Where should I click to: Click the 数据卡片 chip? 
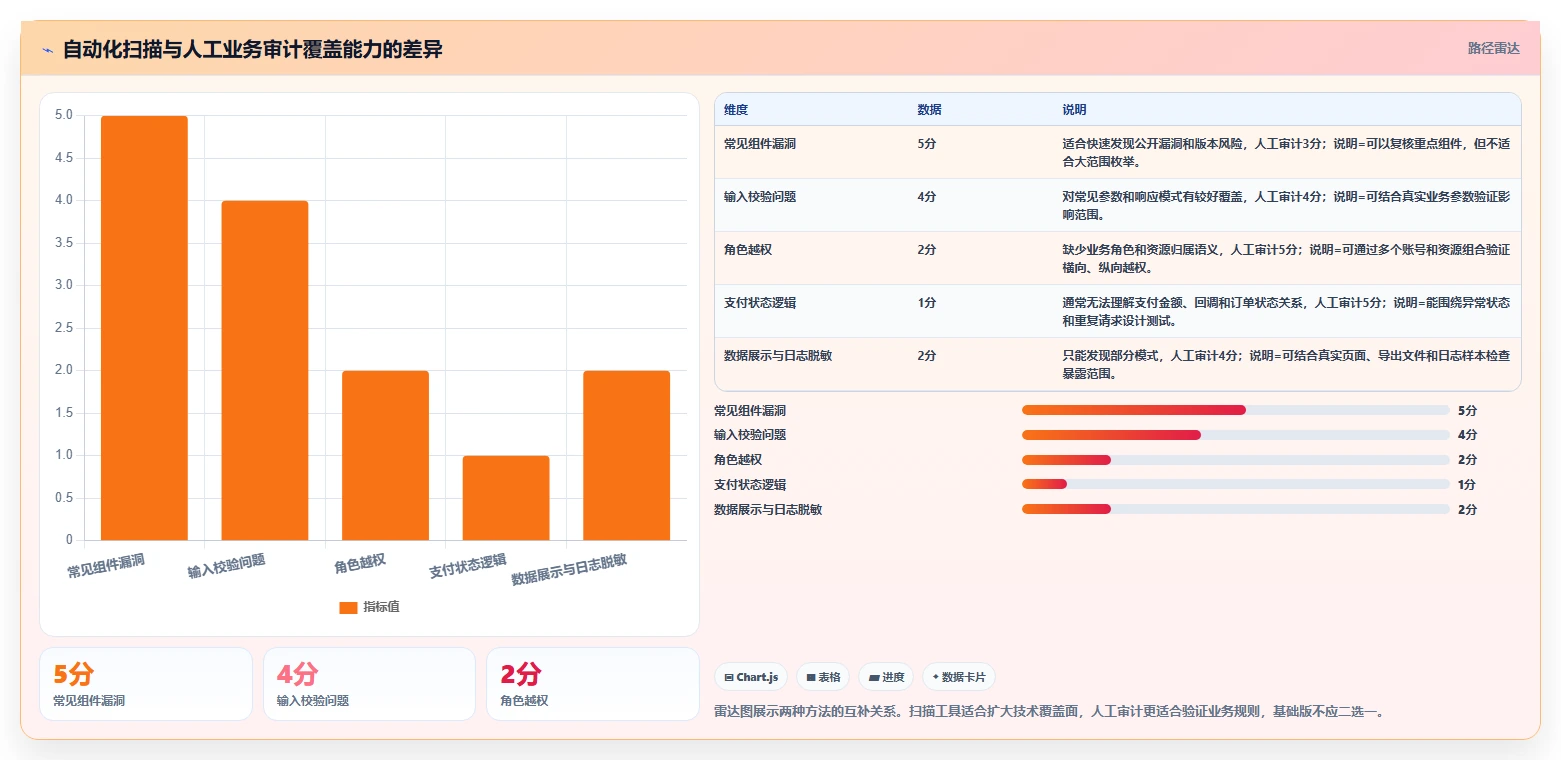(959, 677)
